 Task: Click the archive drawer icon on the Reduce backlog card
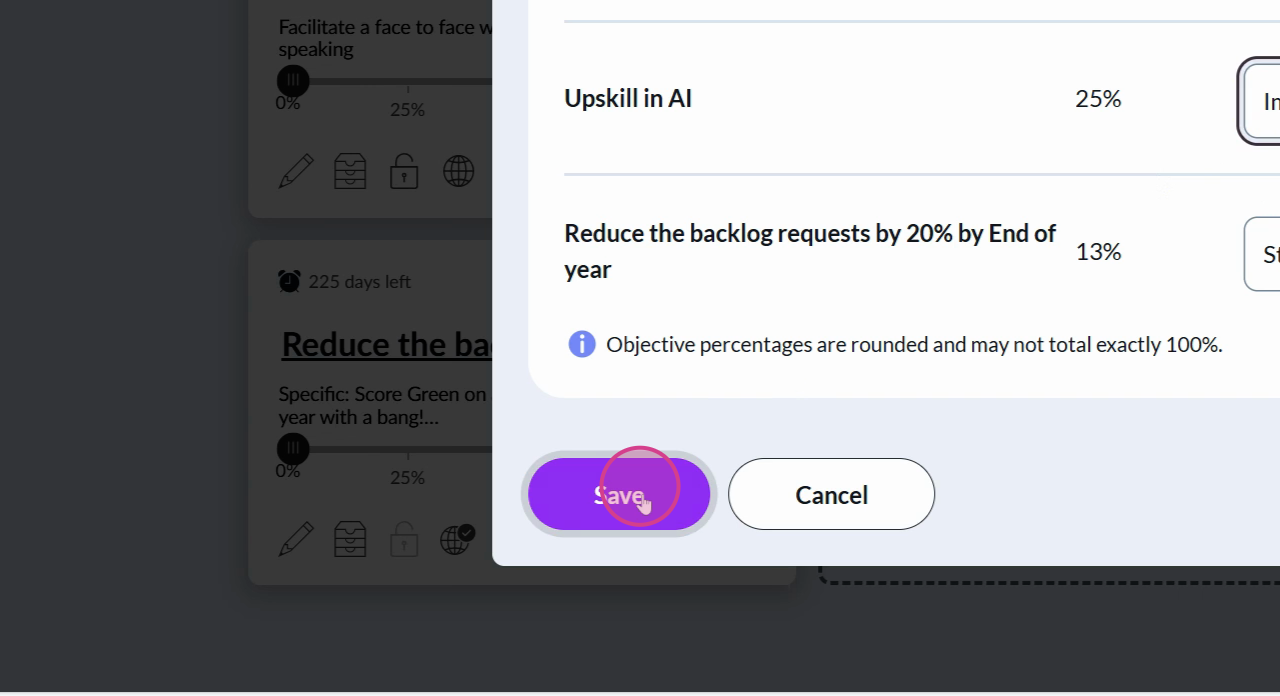[350, 539]
